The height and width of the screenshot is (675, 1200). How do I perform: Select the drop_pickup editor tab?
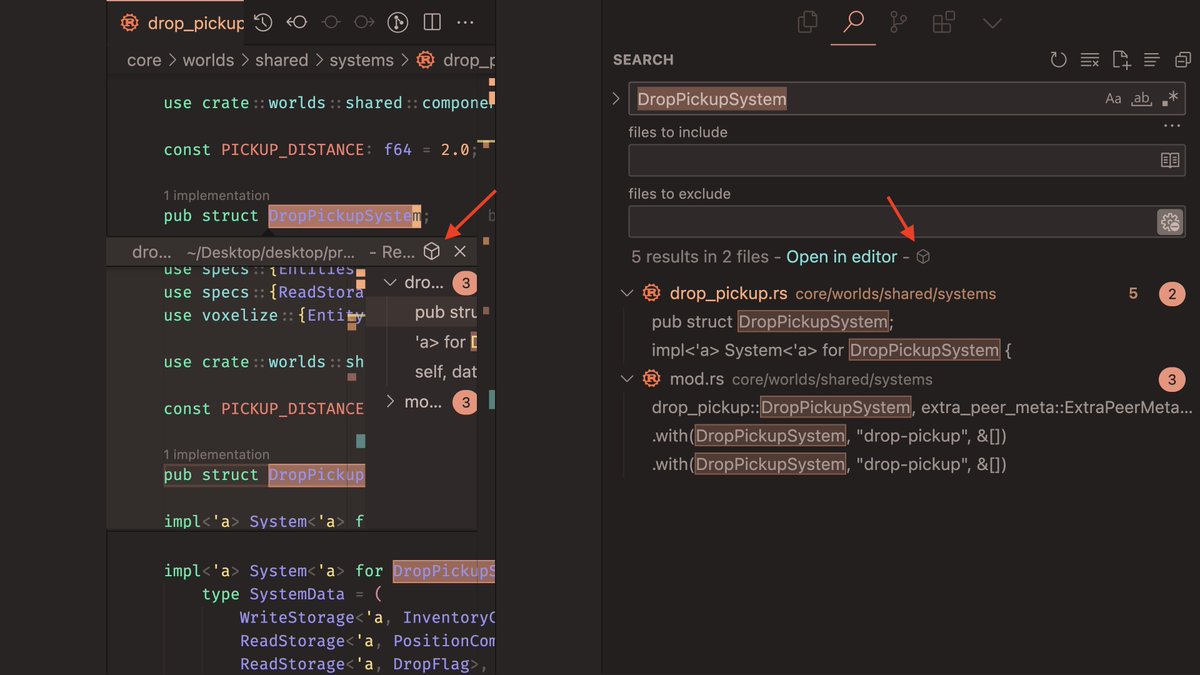[x=182, y=22]
